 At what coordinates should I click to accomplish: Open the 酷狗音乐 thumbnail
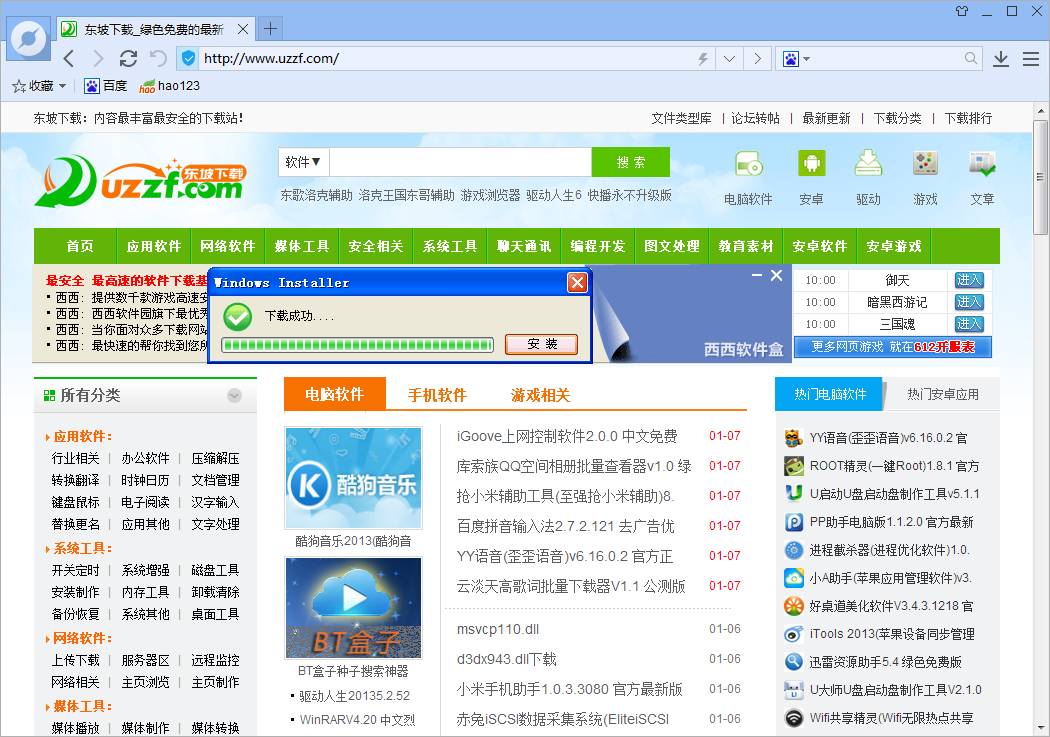tap(354, 478)
